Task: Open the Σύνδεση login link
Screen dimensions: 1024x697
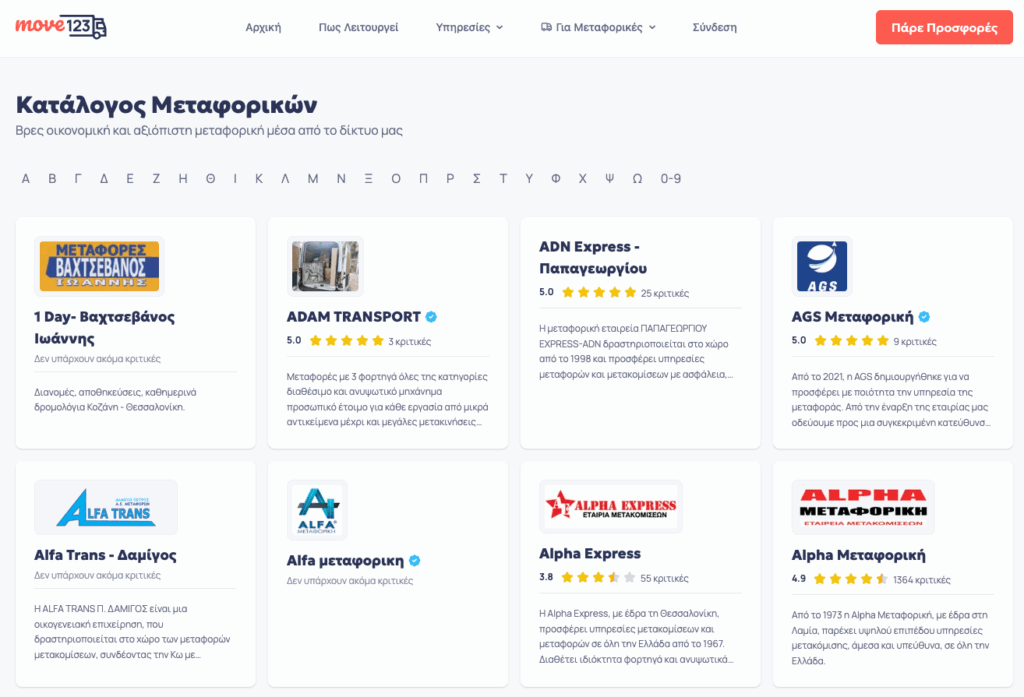Action: click(714, 27)
